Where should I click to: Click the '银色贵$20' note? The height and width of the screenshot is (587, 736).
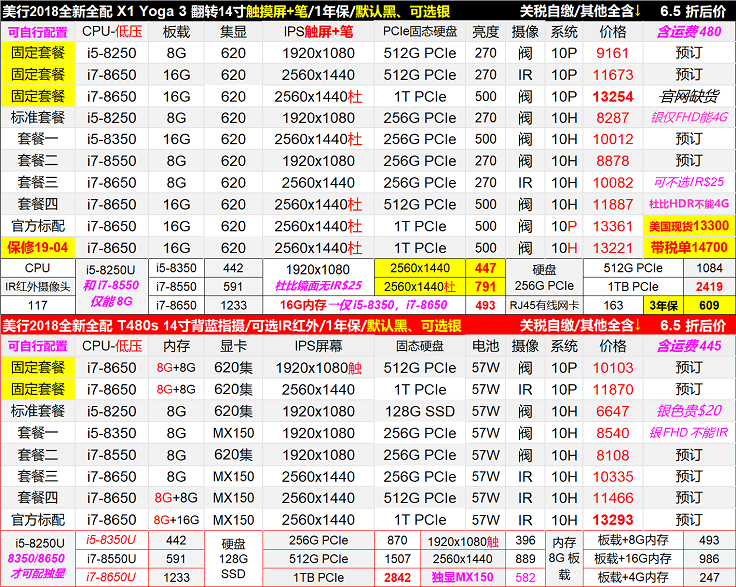[689, 411]
